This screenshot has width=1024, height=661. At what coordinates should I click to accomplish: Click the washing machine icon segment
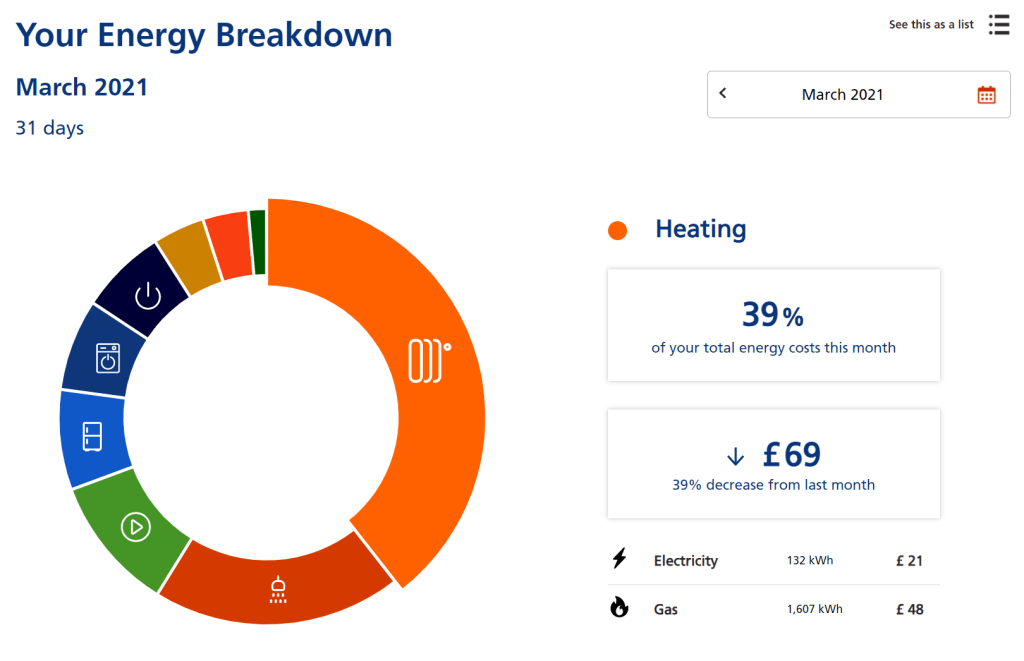pyautogui.click(x=107, y=357)
